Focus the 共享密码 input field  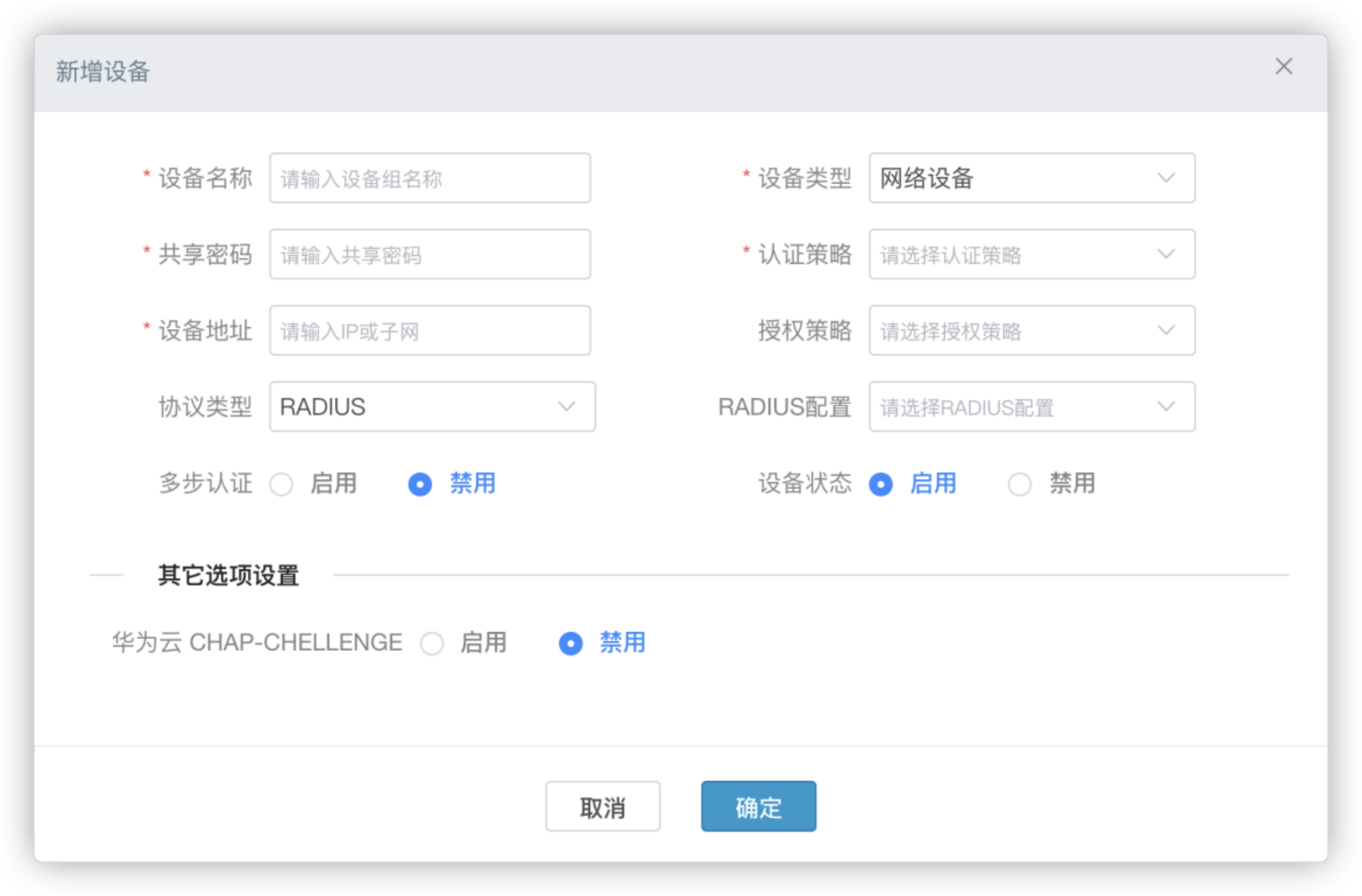tap(430, 254)
